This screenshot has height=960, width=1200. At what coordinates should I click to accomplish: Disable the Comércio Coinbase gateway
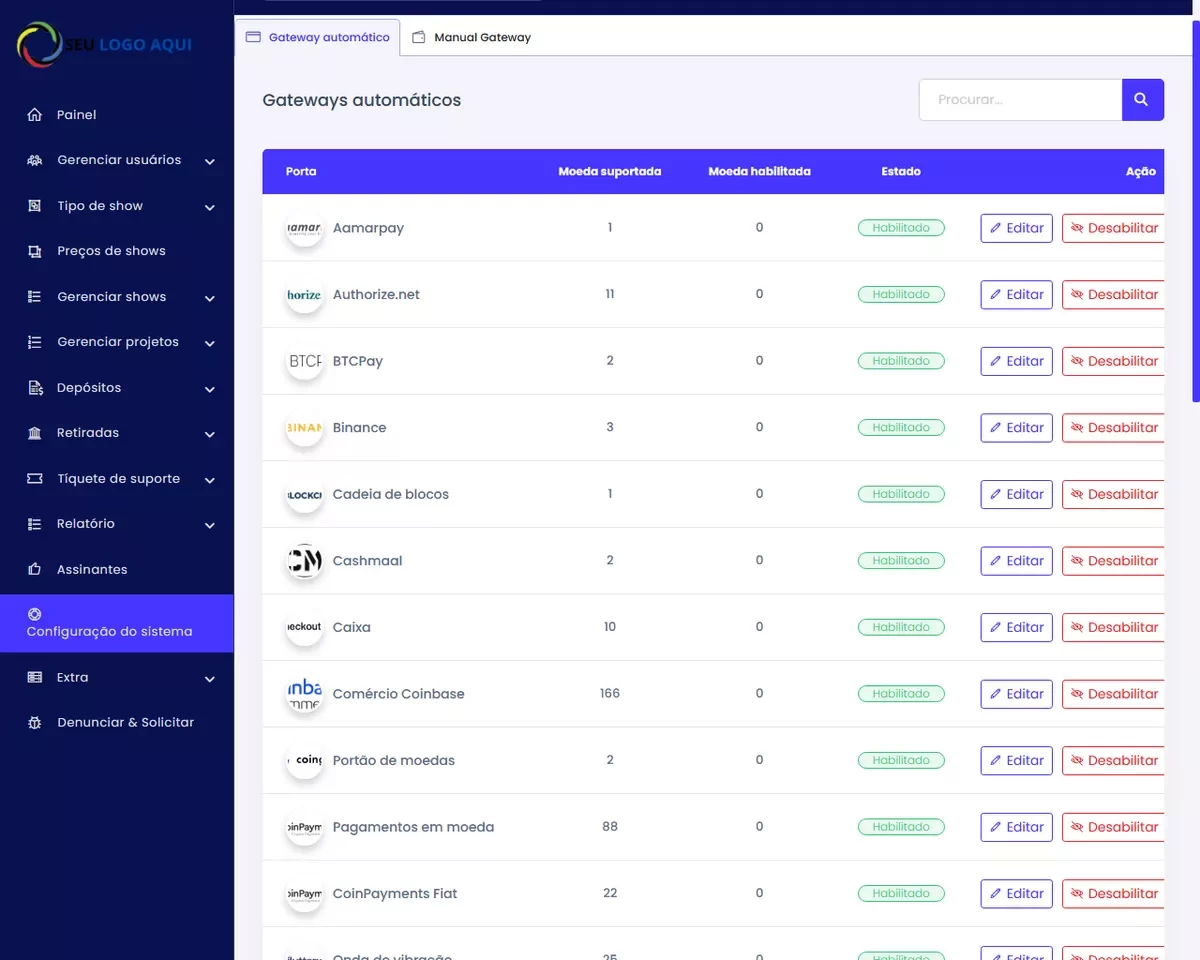click(1114, 694)
